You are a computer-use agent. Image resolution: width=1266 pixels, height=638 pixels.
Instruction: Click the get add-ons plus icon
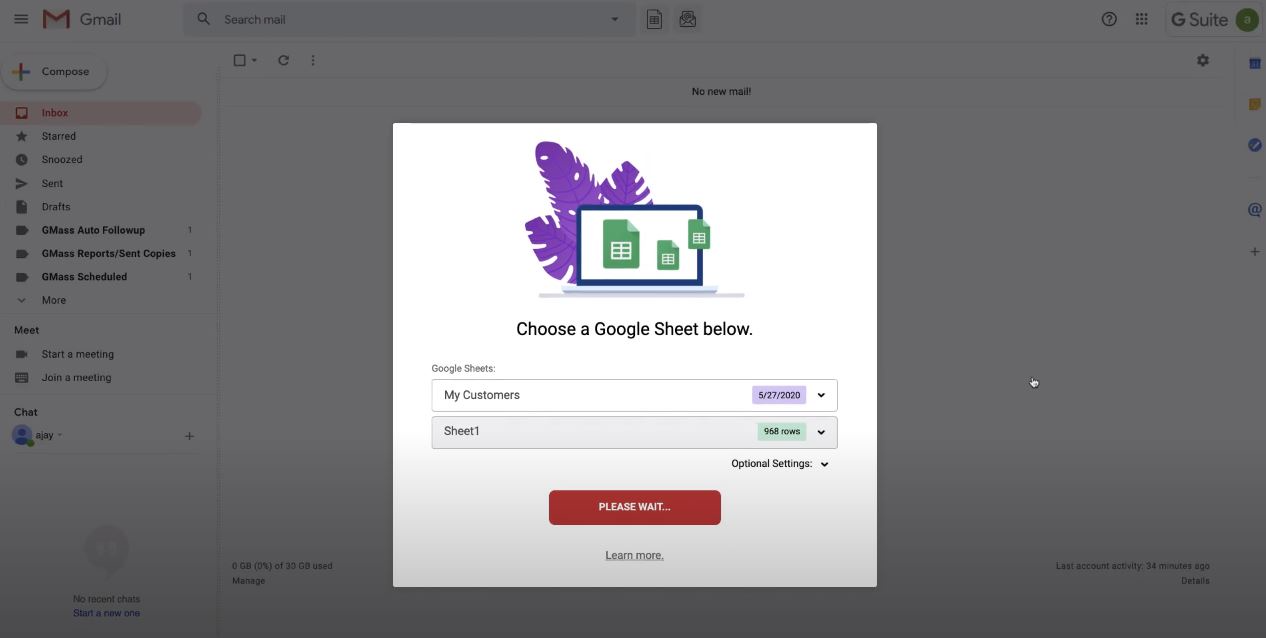tap(1254, 252)
